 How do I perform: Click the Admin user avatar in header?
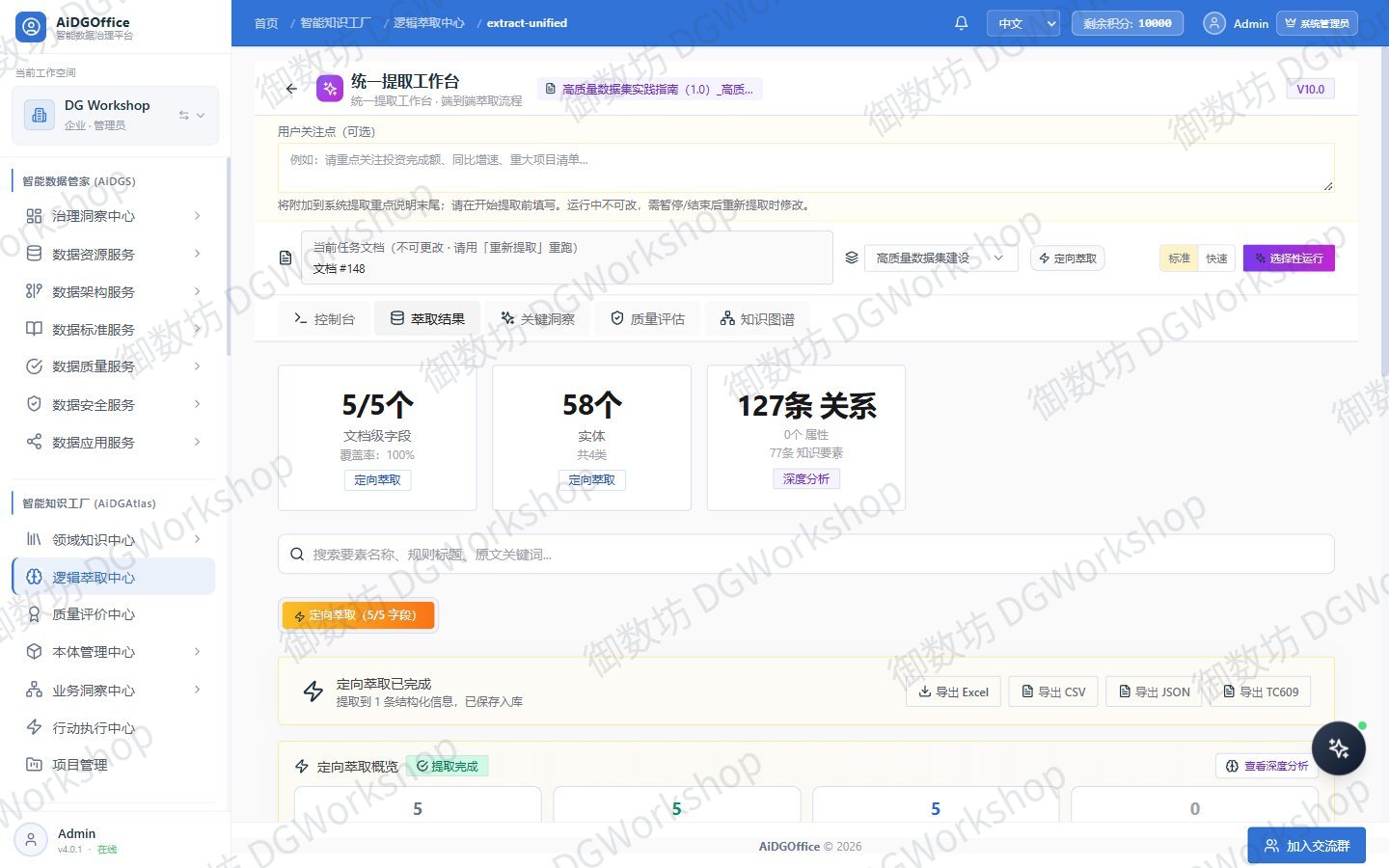pos(1215,23)
